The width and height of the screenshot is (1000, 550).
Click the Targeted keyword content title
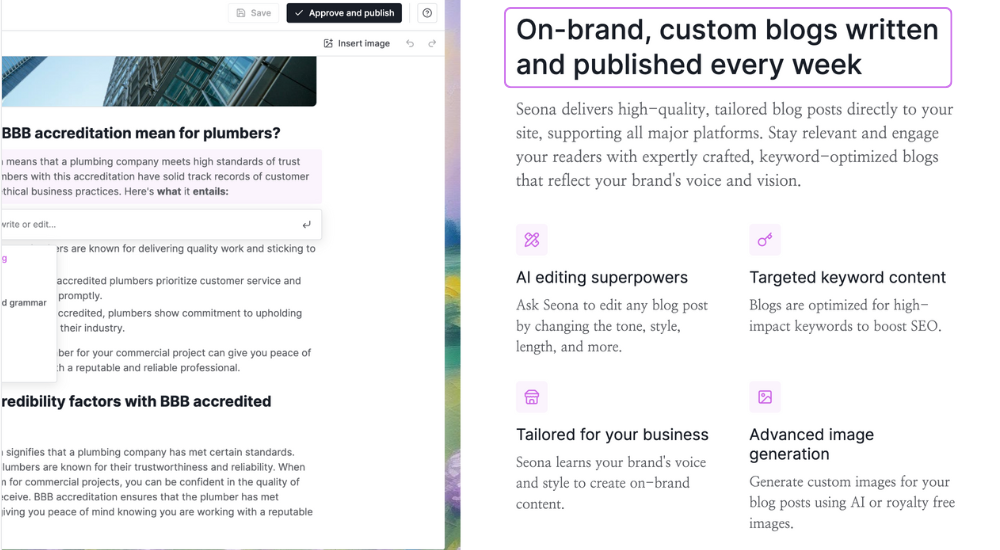tap(848, 278)
